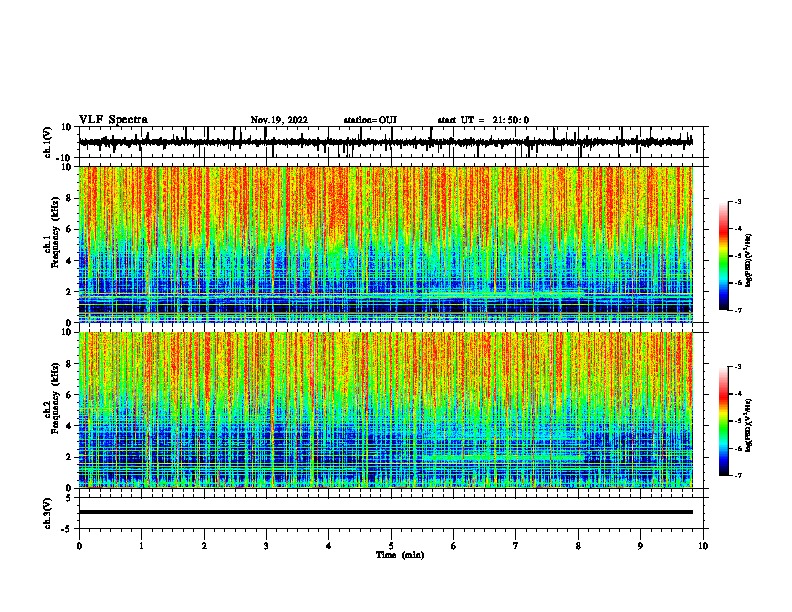
Task: Click the "ch.3(V)" axis label
Action: [48, 513]
